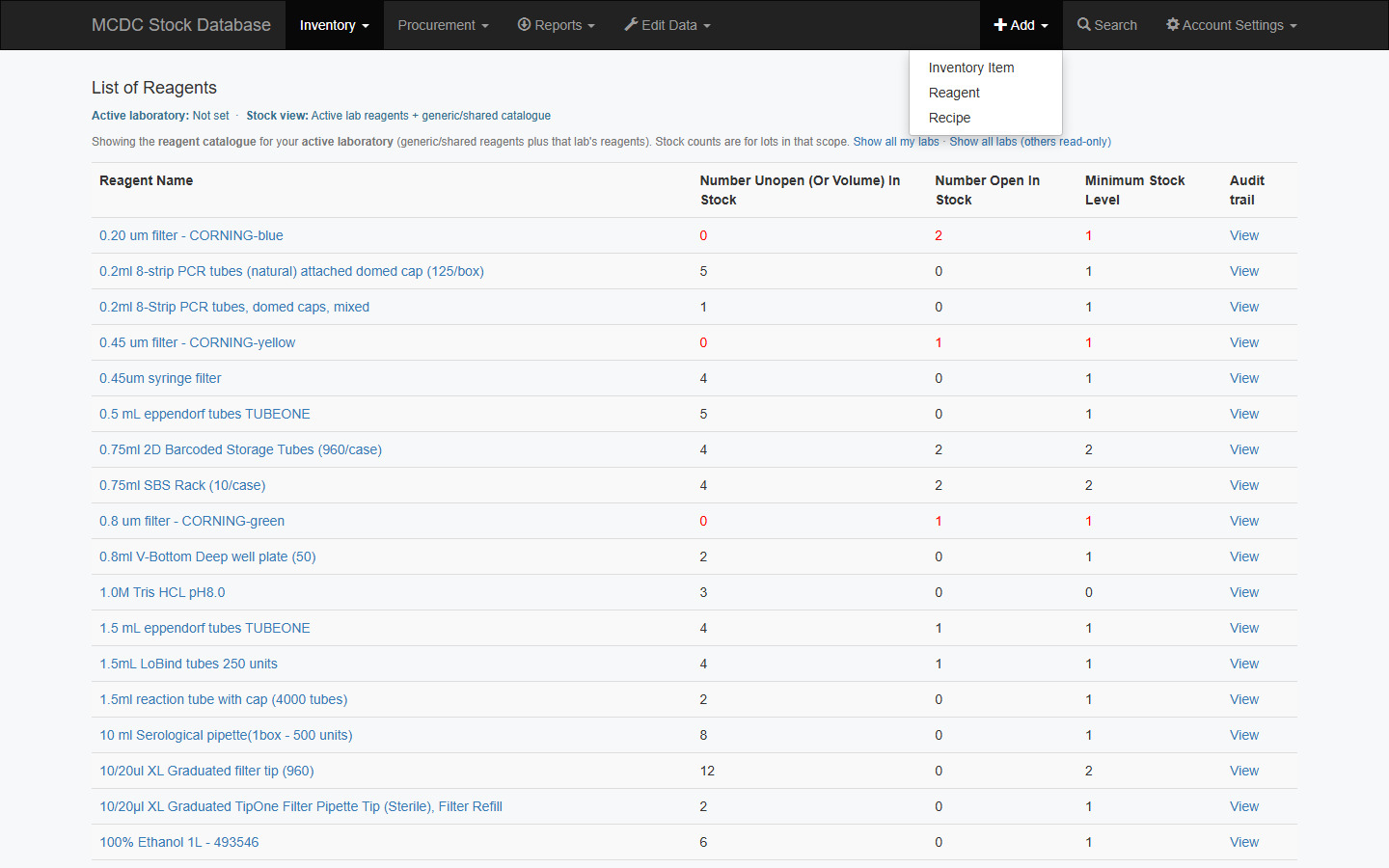This screenshot has width=1389, height=868.
Task: Open the Inventory dropdown menu
Action: click(334, 25)
